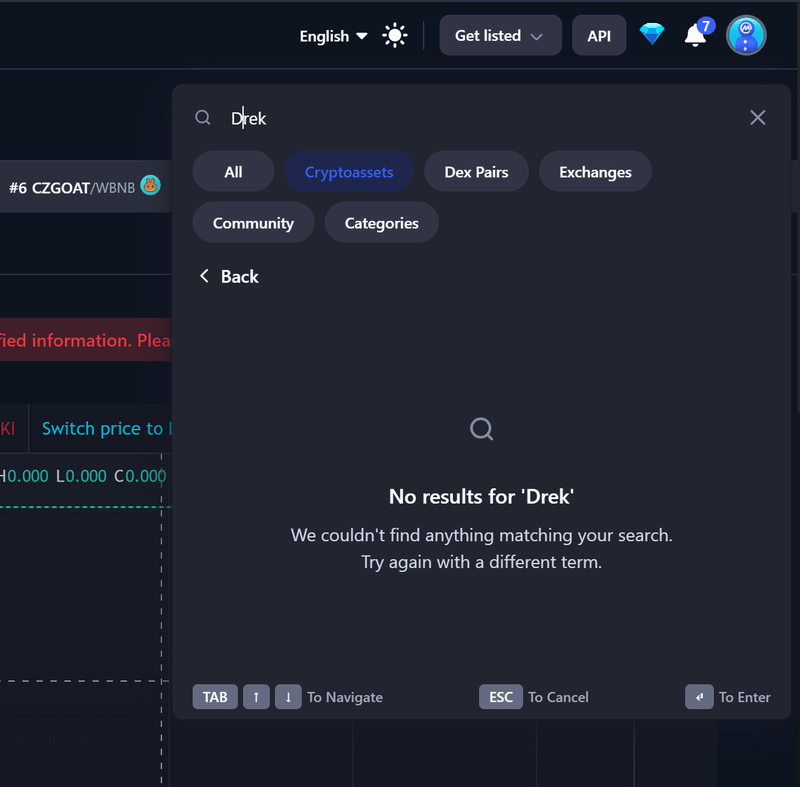Click the 'To Navigate' hint text

[x=344, y=697]
